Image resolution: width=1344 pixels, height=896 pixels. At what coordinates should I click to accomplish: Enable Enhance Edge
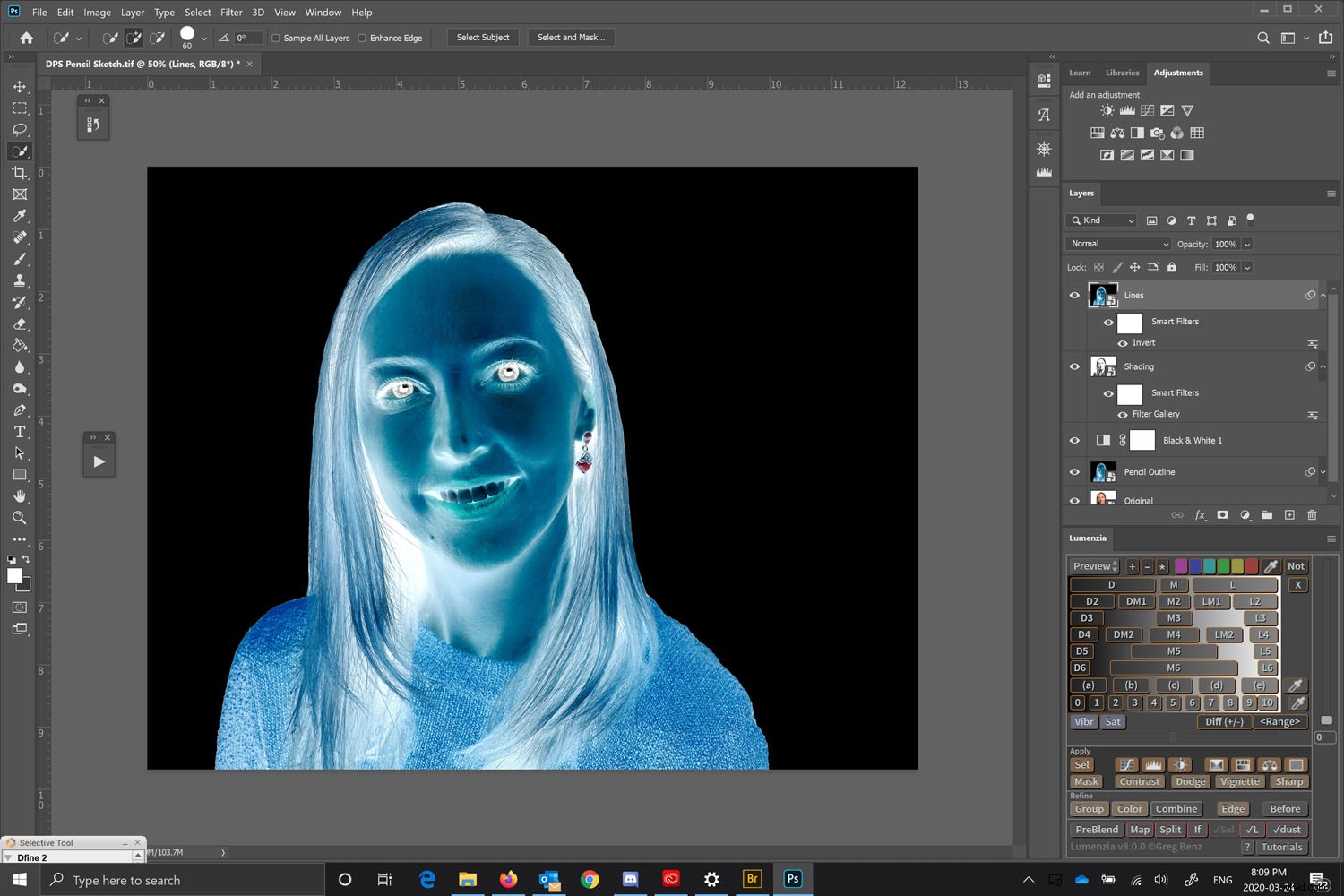(362, 38)
